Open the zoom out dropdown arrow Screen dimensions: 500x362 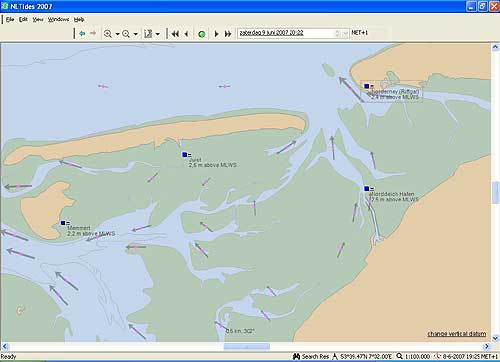coord(135,34)
